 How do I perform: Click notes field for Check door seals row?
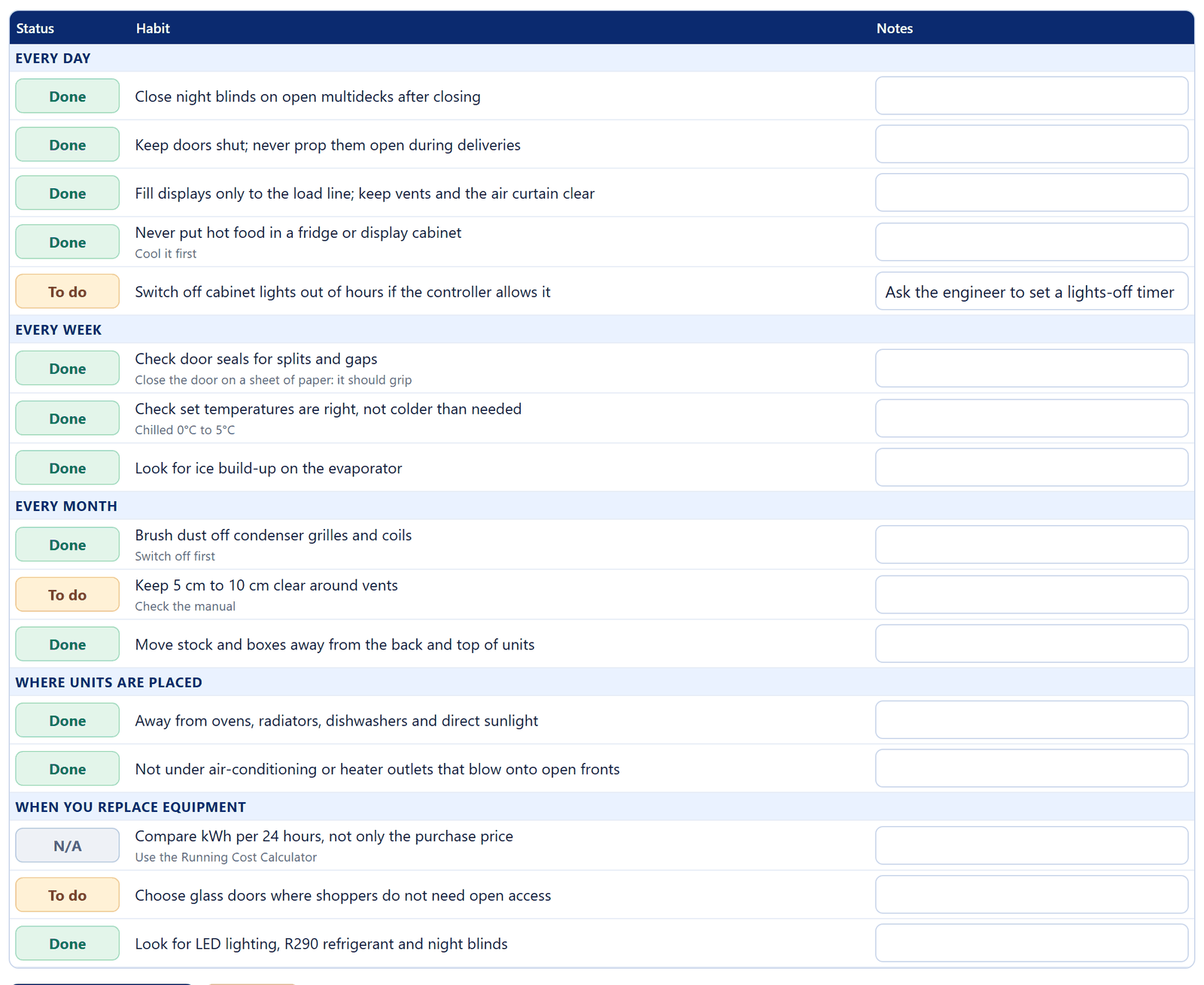point(1032,368)
